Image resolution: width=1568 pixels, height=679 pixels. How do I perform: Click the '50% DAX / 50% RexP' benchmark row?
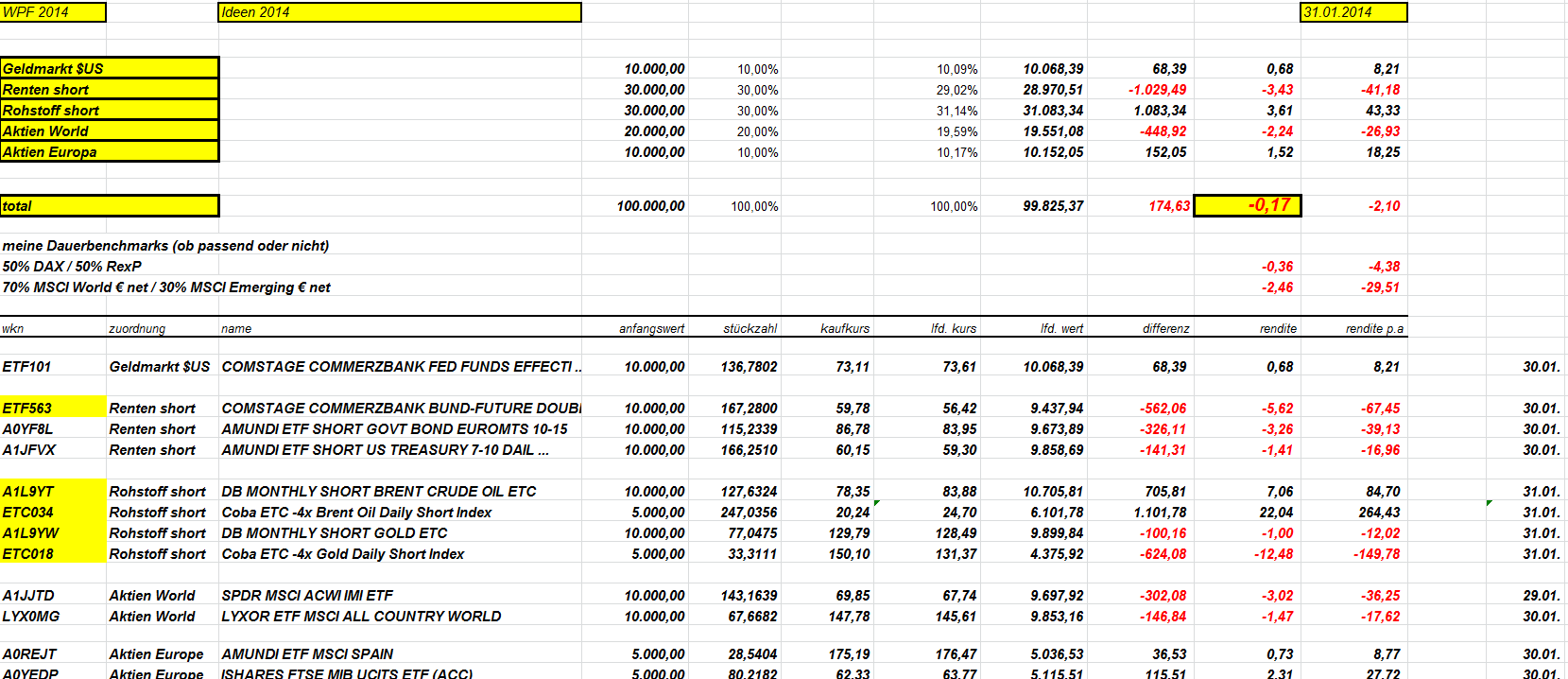(72, 267)
